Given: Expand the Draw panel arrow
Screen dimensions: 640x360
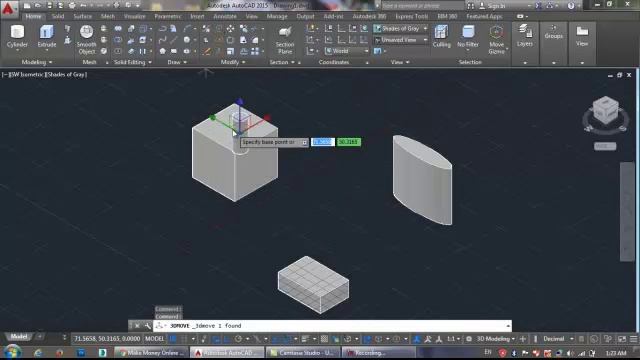Looking at the screenshot, I should coord(185,62).
